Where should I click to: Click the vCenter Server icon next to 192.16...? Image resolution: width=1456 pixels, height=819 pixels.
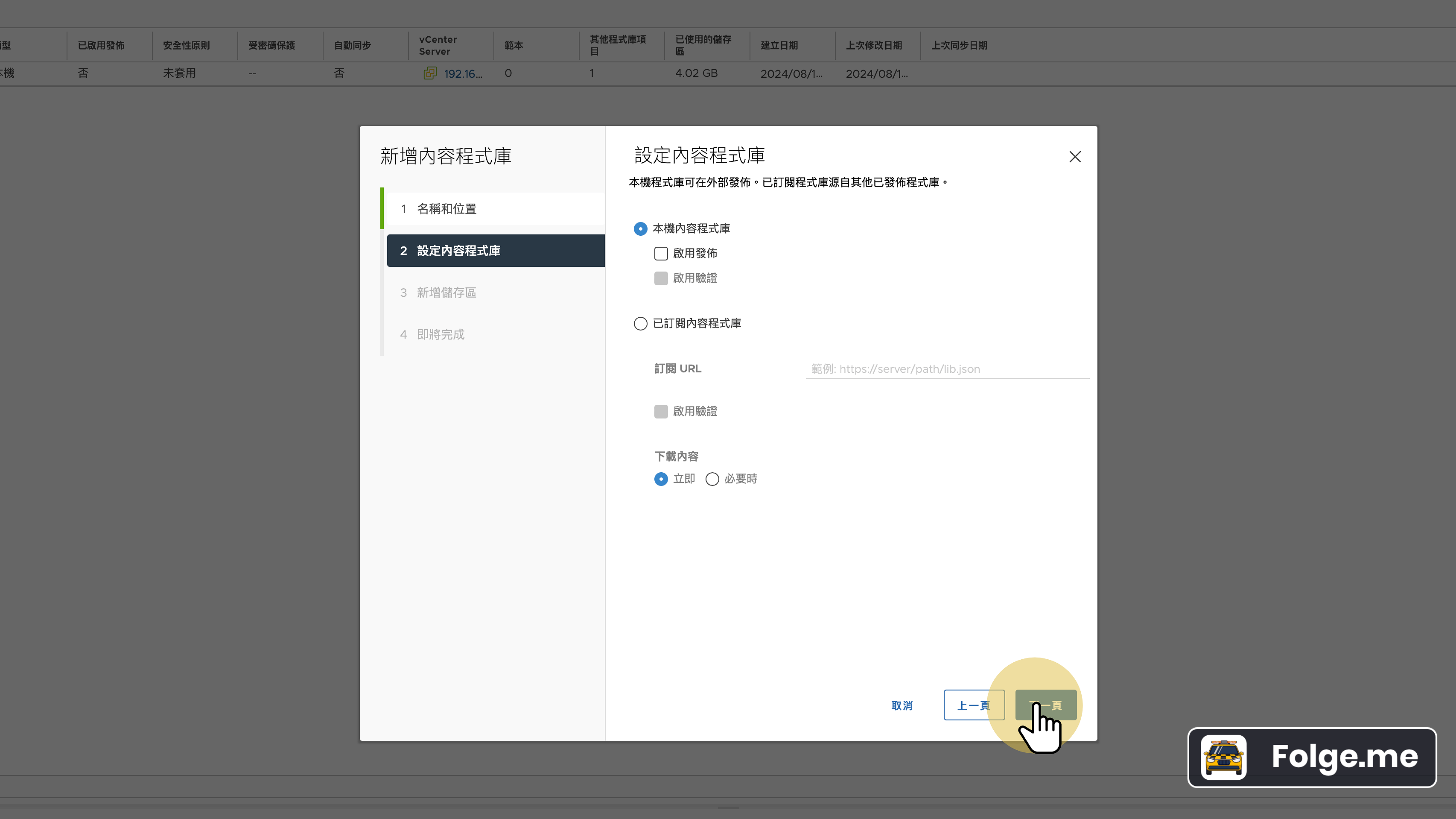pyautogui.click(x=431, y=73)
